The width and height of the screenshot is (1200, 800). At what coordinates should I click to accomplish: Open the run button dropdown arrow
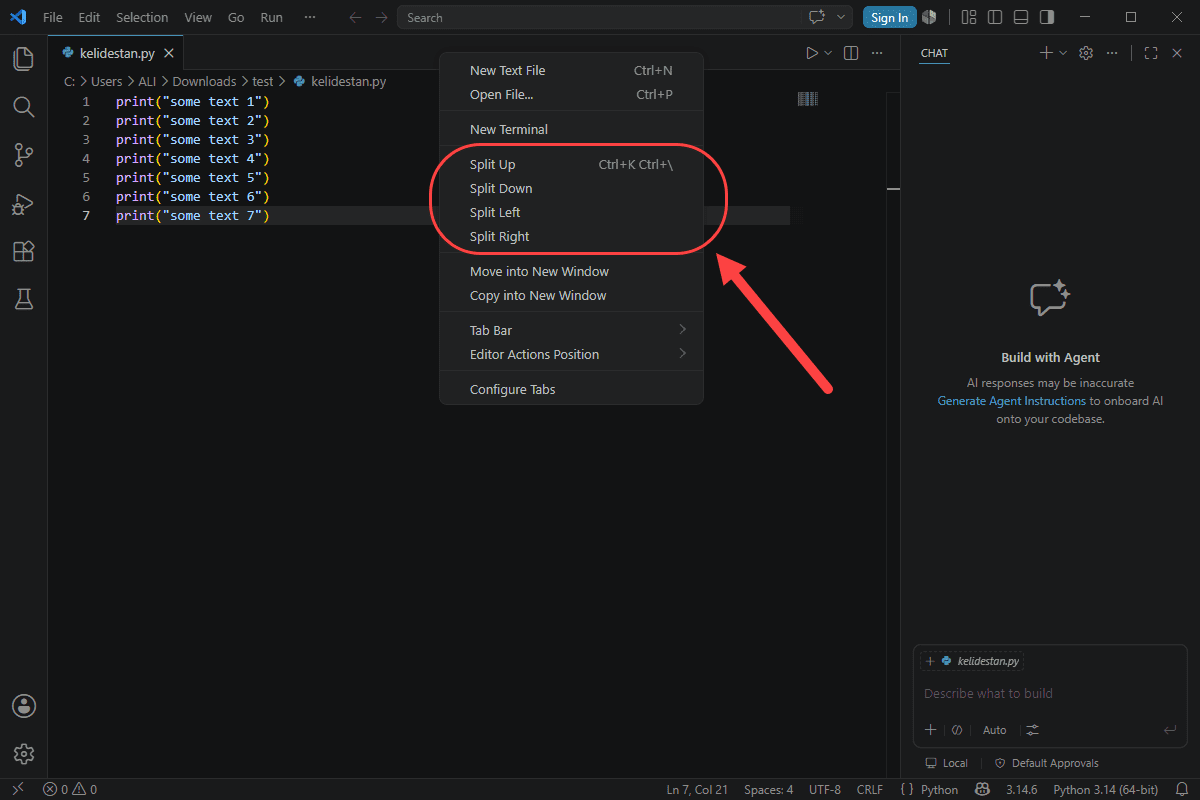pos(828,53)
